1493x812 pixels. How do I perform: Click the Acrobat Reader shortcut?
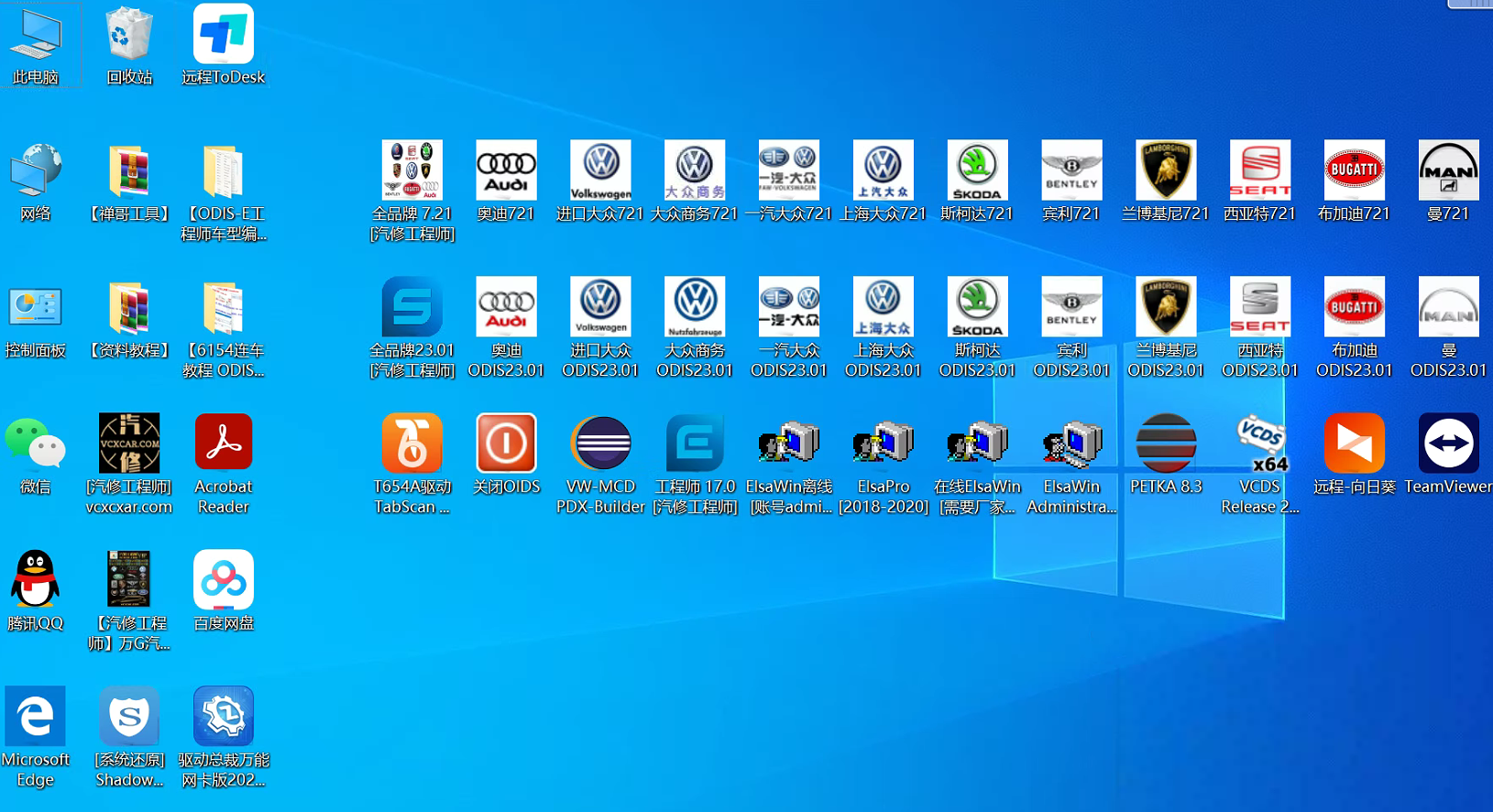(223, 444)
